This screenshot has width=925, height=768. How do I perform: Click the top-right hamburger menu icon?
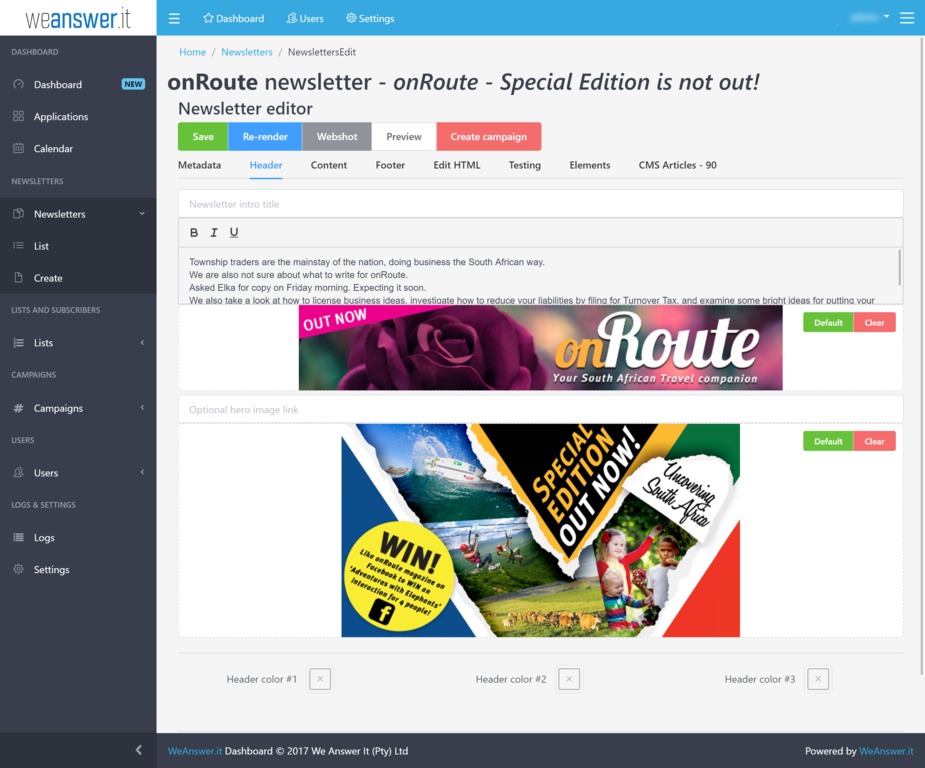(x=906, y=18)
